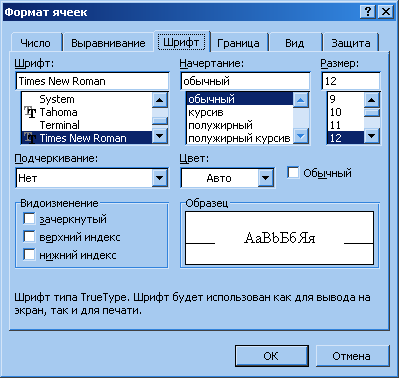Pick size 10 in the size list
The height and width of the screenshot is (378, 399).
[x=345, y=112]
